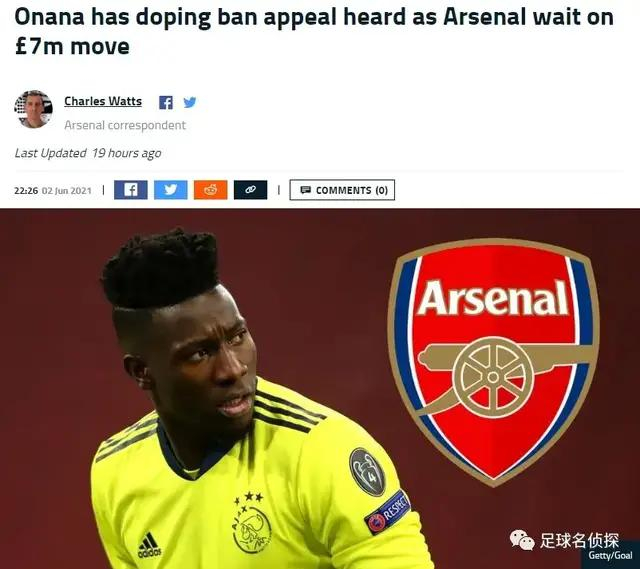Click the author's profile photo
The image size is (640, 569).
(x=33, y=109)
